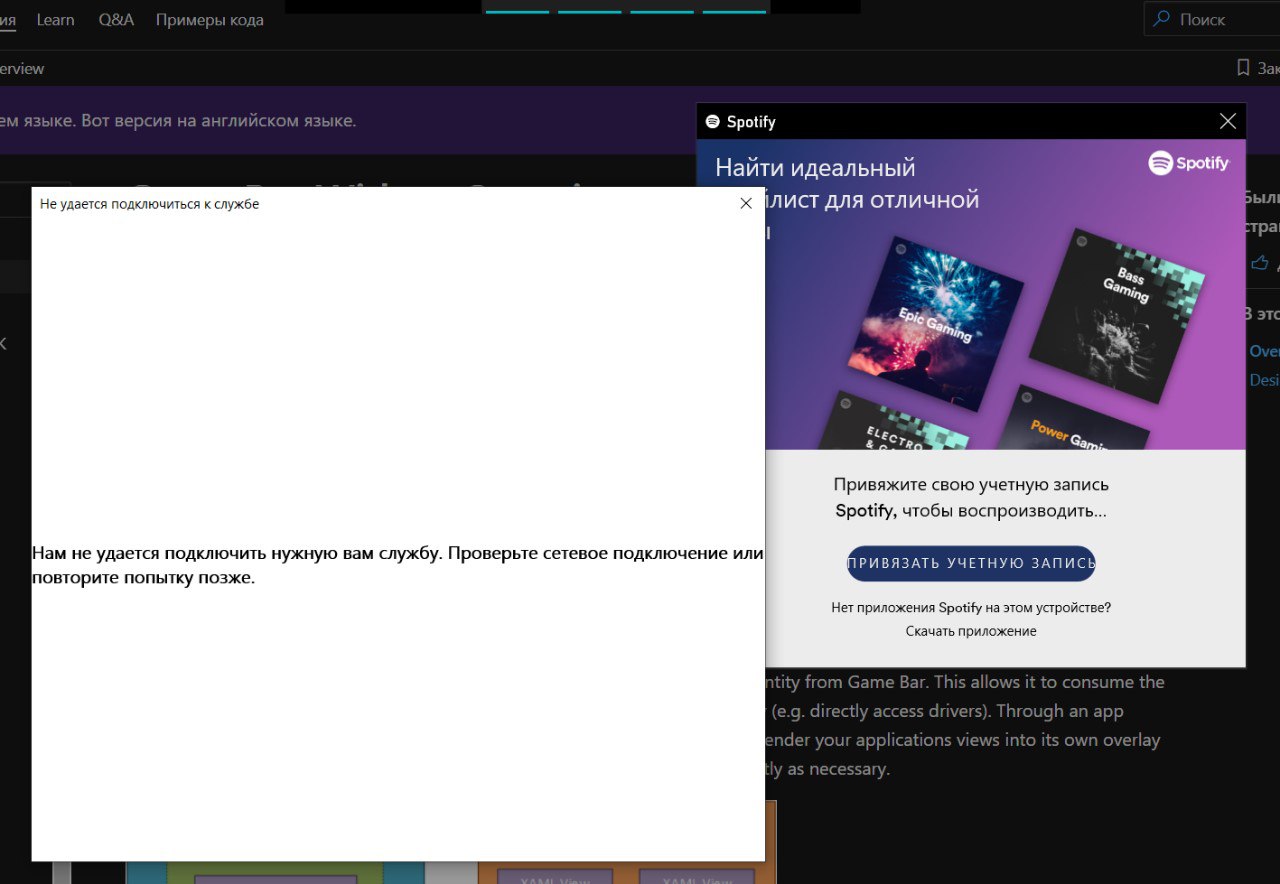1280x884 pixels.
Task: Click the Spotify icon in the widget title bar
Action: click(x=712, y=121)
